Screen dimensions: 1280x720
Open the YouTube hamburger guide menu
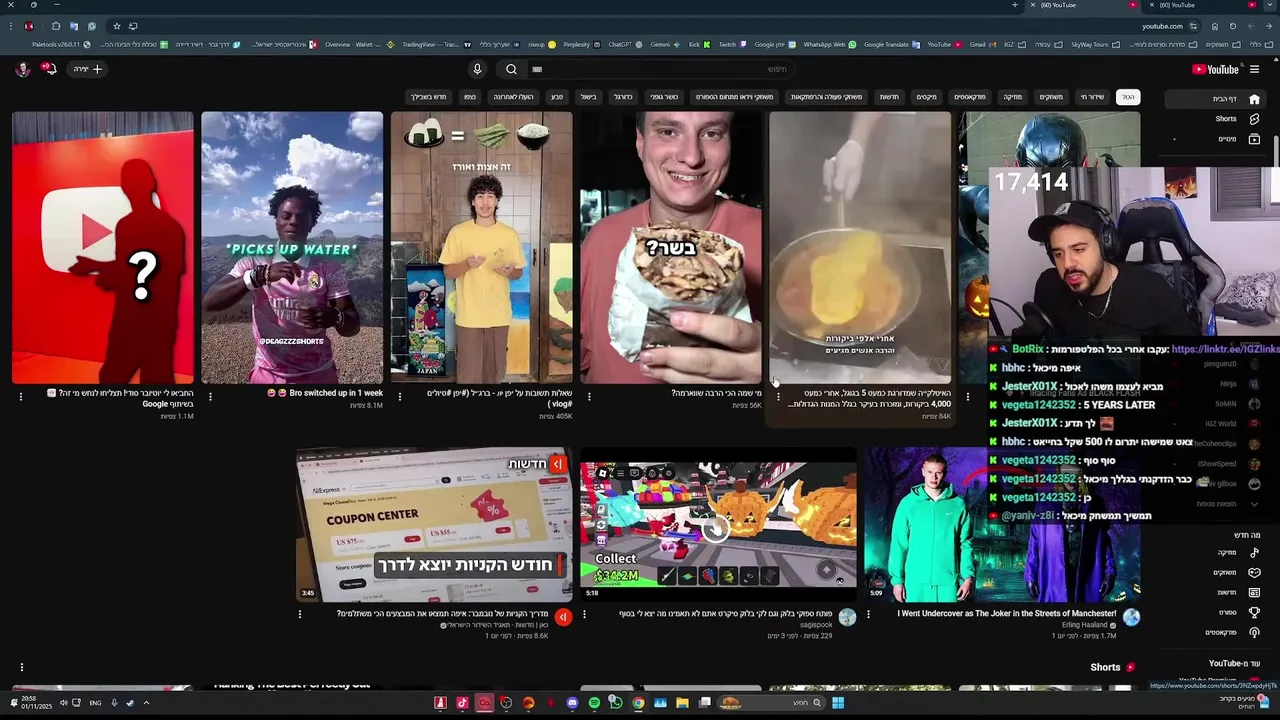[x=1254, y=69]
